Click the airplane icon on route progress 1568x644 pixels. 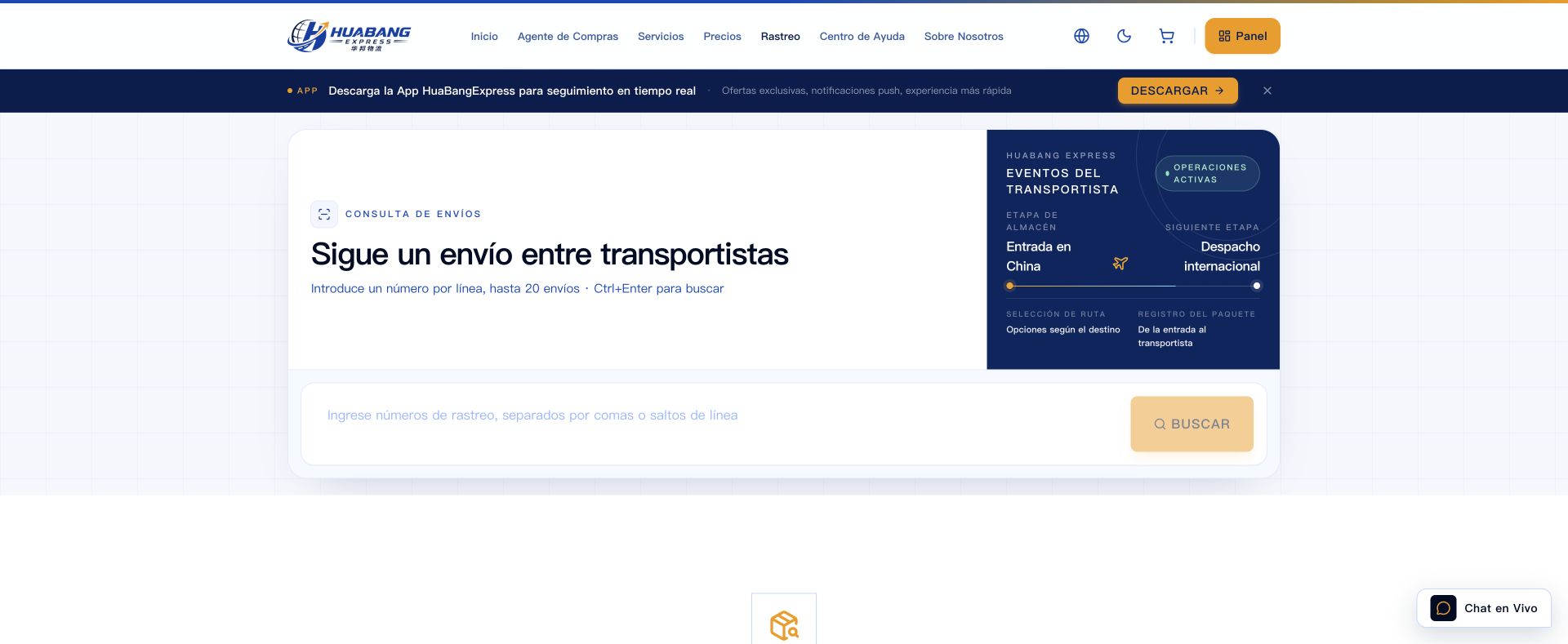(x=1120, y=263)
